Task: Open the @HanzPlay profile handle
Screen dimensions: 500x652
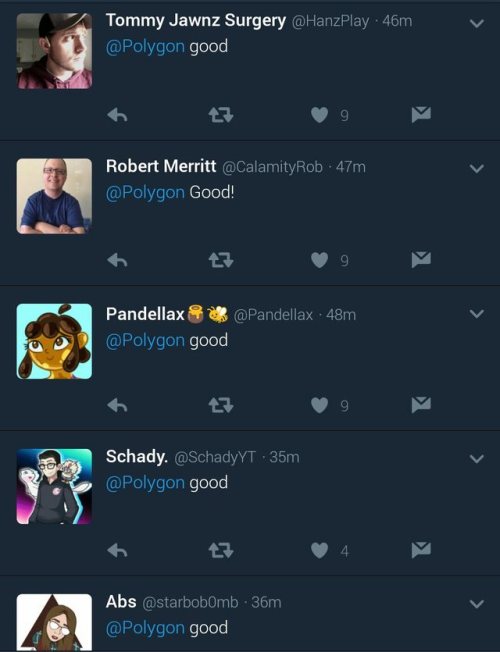Action: 330,21
